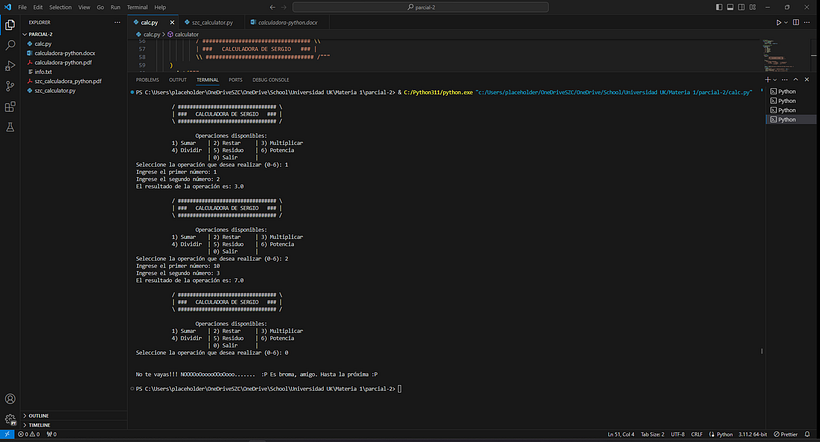
Task: Open the Go menu
Action: coord(100,7)
